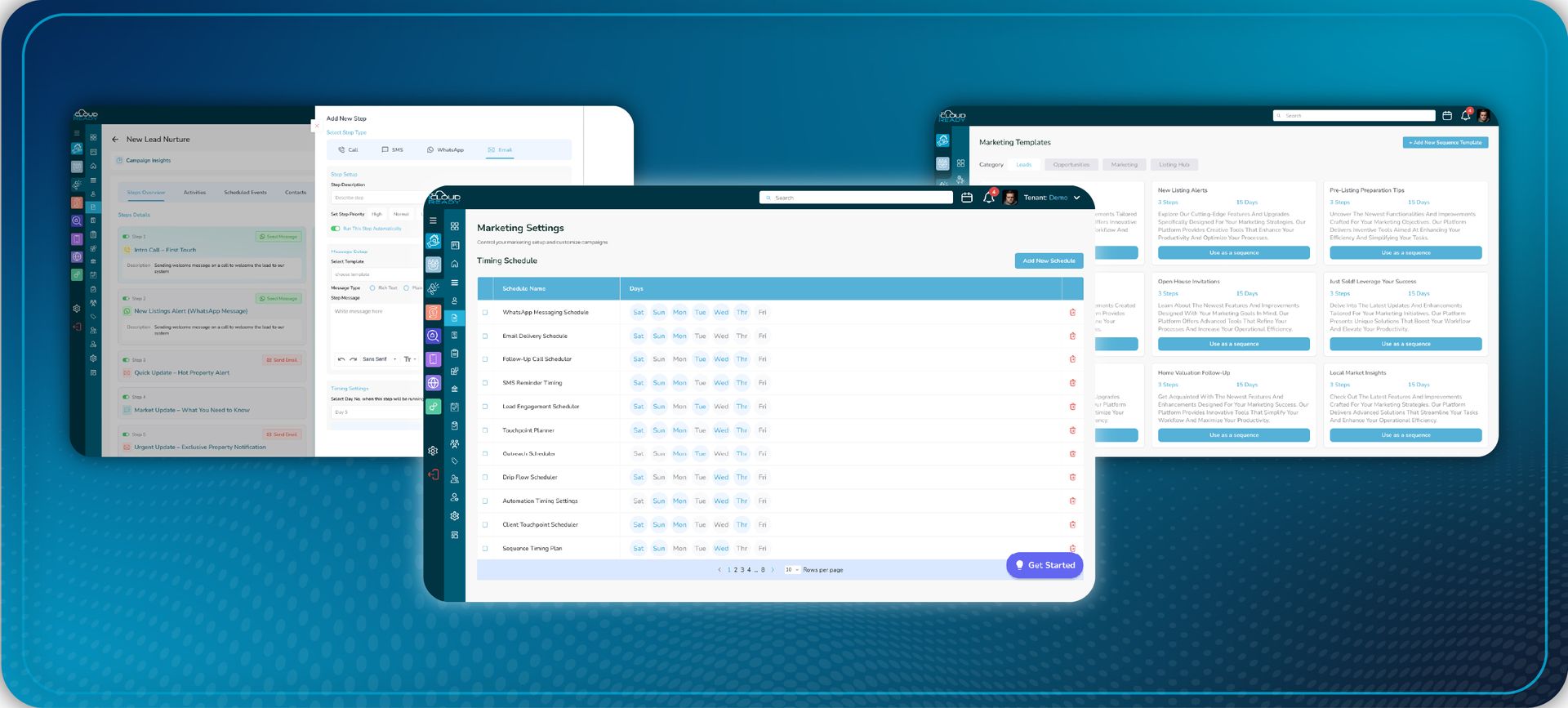
Task: Open the notifications bell in Marketing Settings
Action: 988,198
